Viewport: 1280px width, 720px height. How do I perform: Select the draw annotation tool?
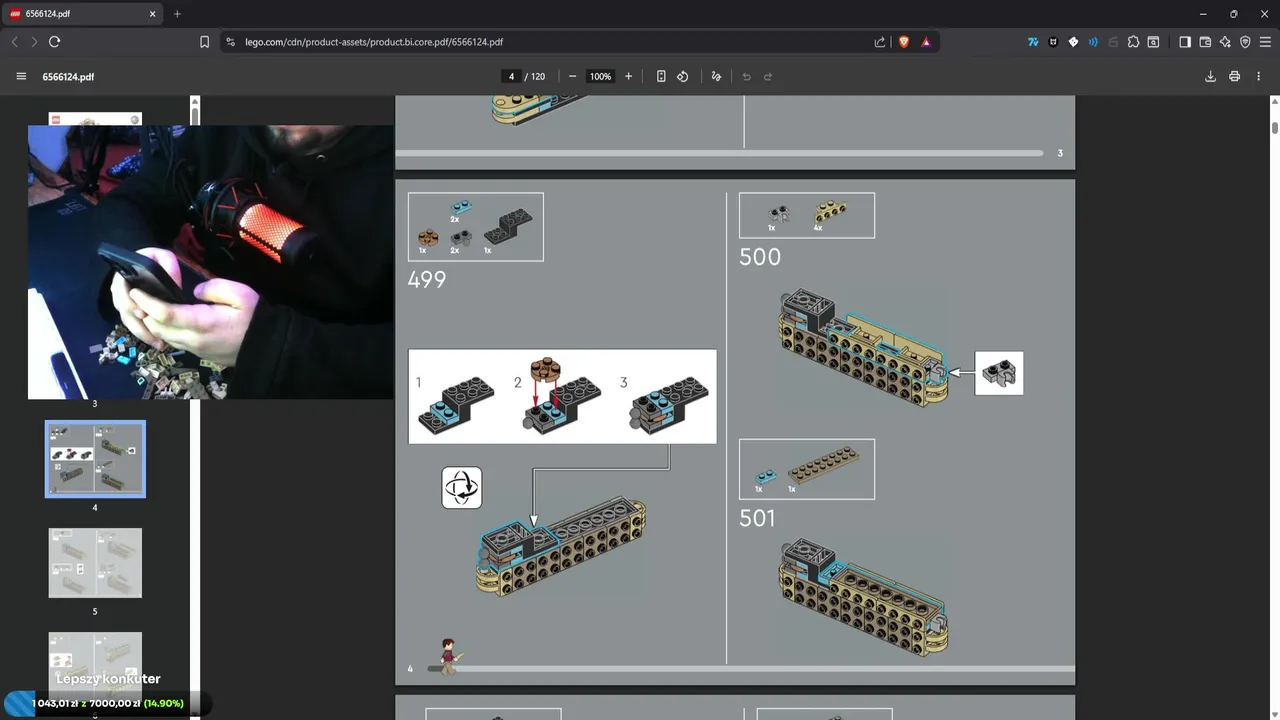tap(716, 77)
